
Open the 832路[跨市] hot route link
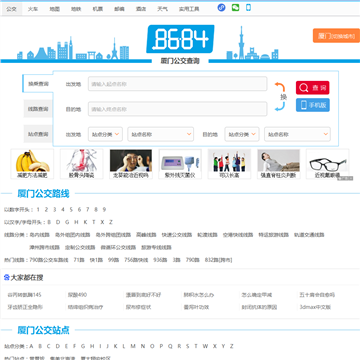coord(218,260)
